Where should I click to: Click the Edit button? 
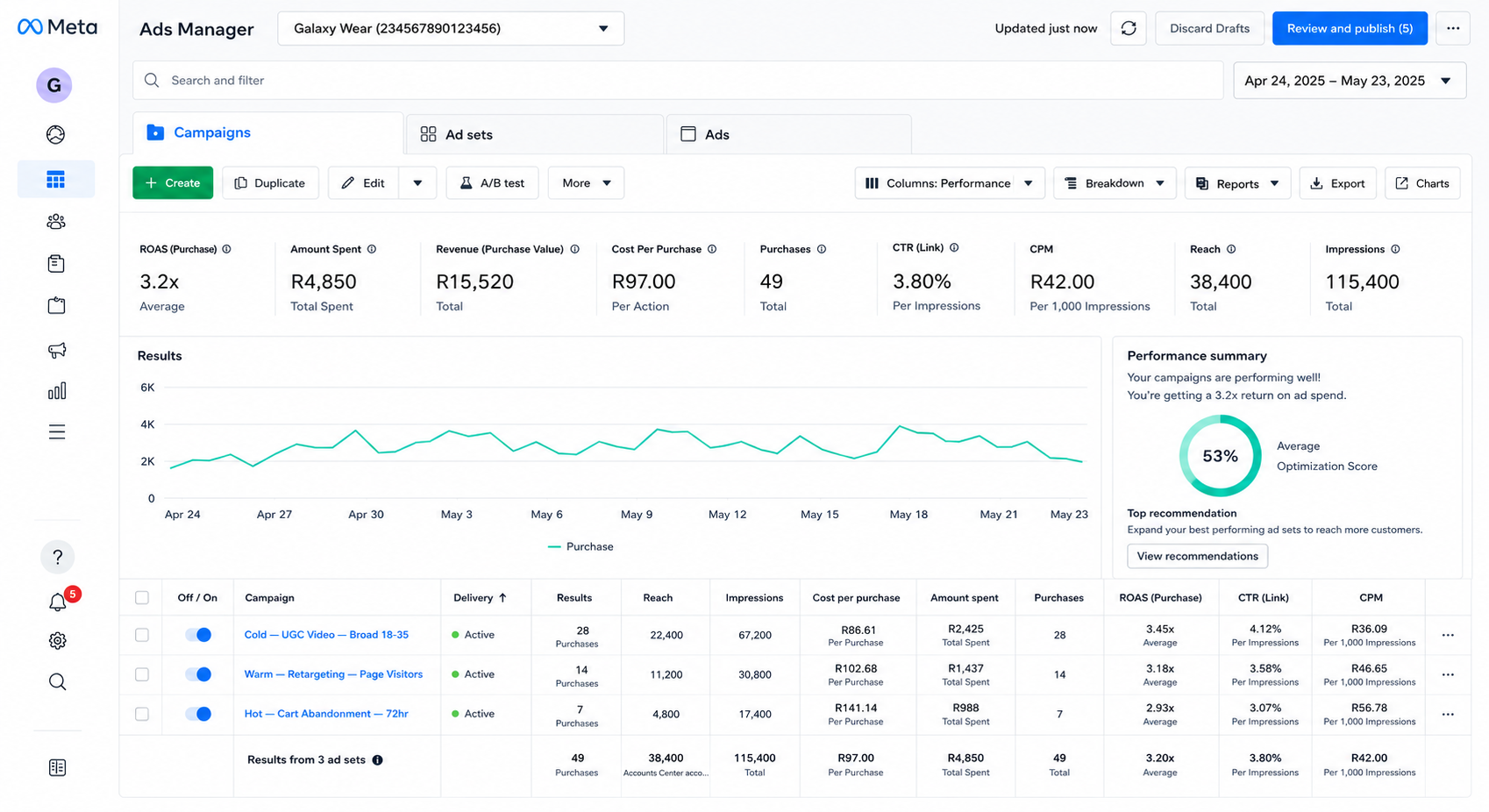[363, 183]
